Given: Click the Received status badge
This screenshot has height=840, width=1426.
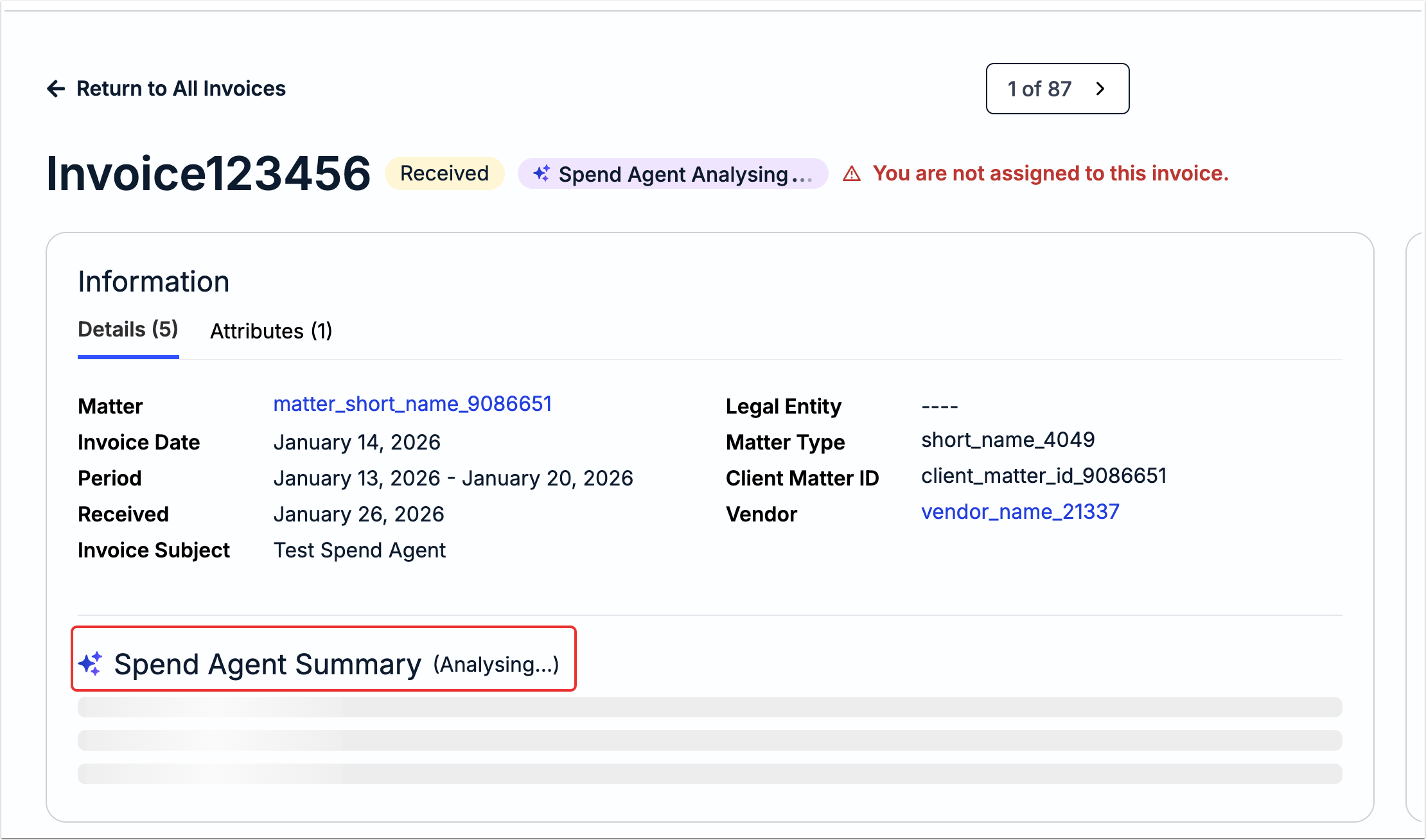Looking at the screenshot, I should pos(445,173).
